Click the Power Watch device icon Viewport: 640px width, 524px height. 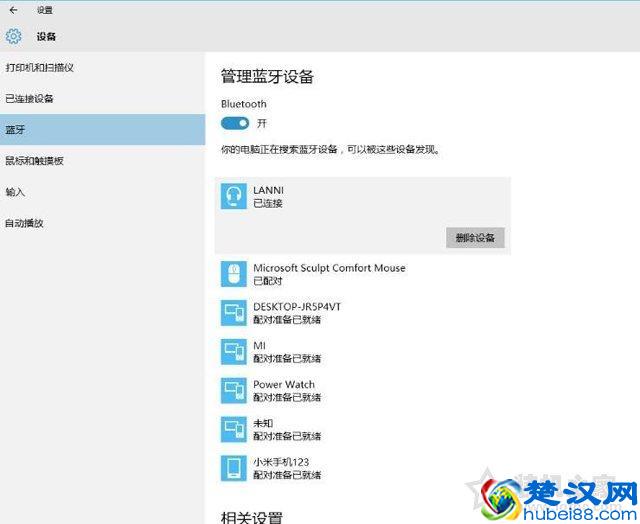click(x=234, y=391)
